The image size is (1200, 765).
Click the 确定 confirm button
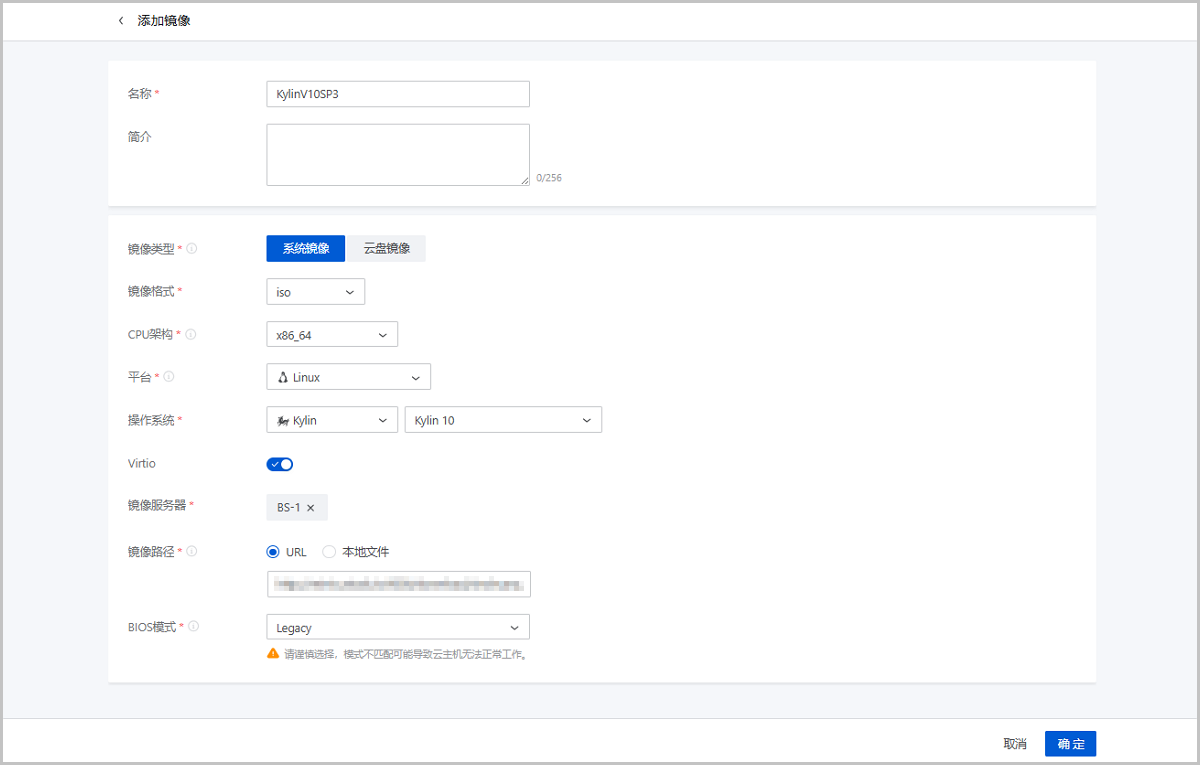1070,744
